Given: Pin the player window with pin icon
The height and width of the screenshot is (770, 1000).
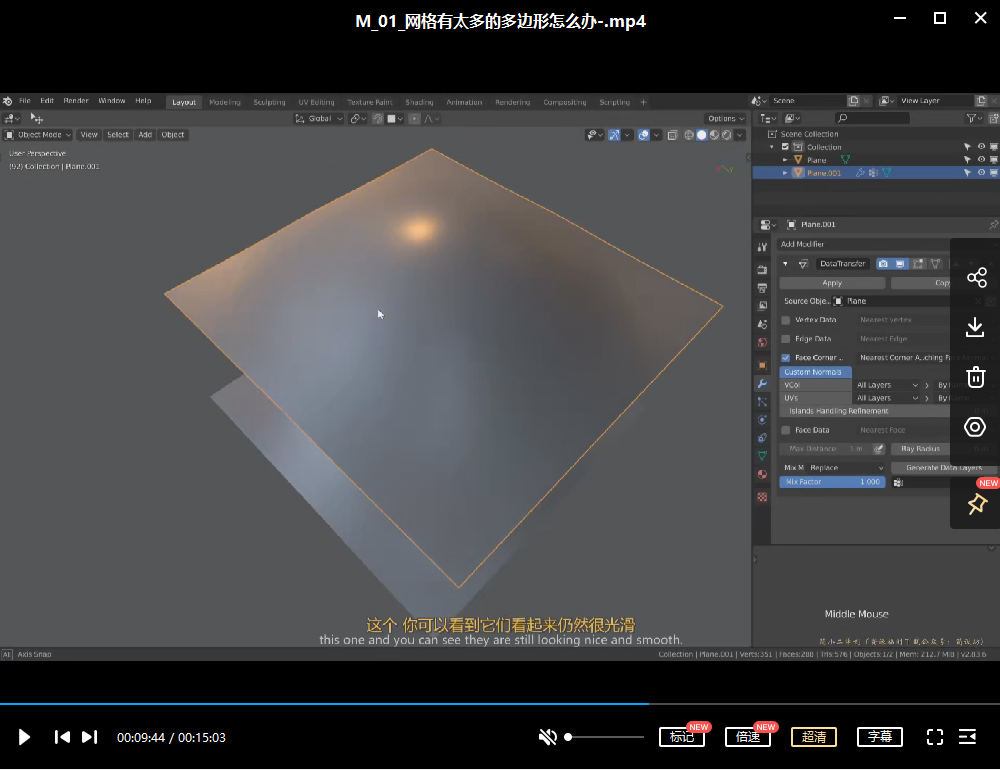Looking at the screenshot, I should pos(976,505).
